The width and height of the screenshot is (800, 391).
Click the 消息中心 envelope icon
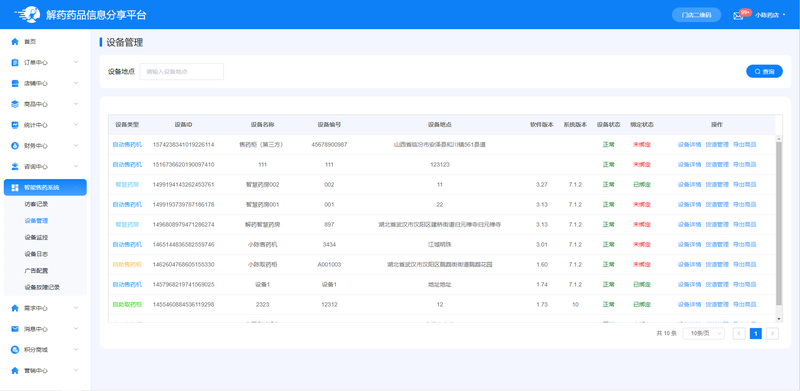click(x=15, y=329)
